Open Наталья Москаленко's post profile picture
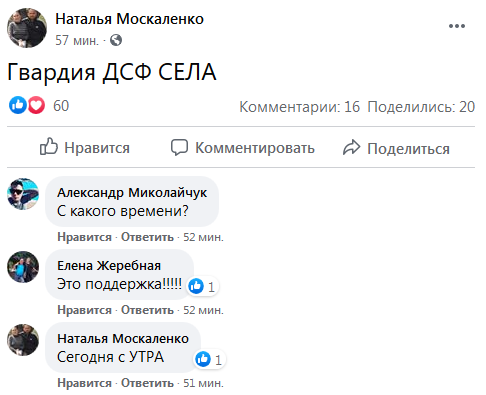 click(x=27, y=28)
